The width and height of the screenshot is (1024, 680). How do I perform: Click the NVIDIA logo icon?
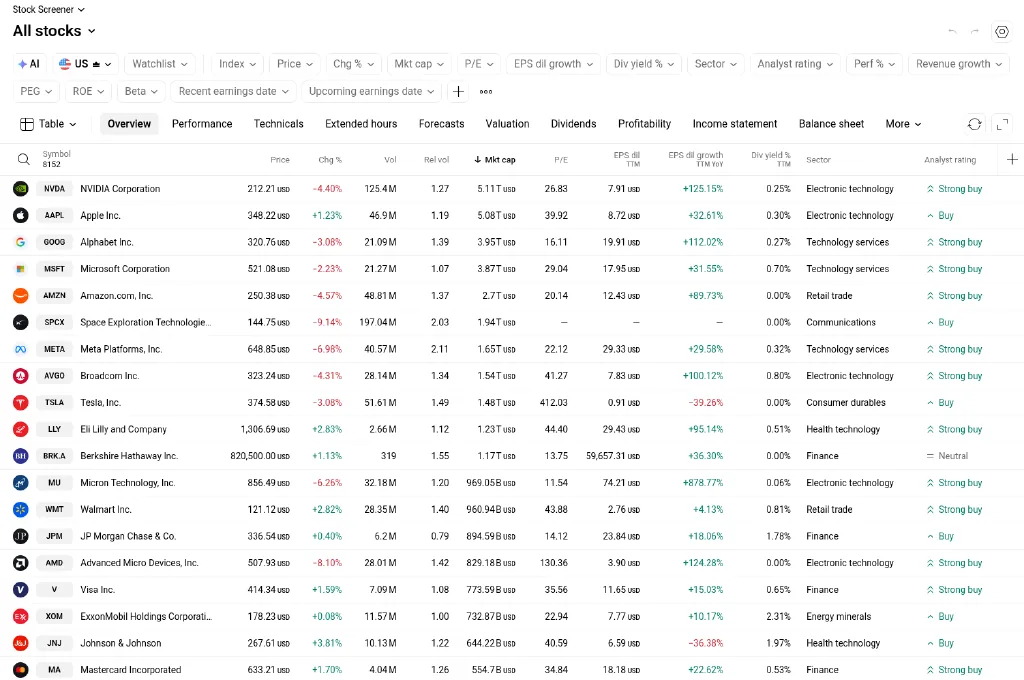tap(21, 189)
